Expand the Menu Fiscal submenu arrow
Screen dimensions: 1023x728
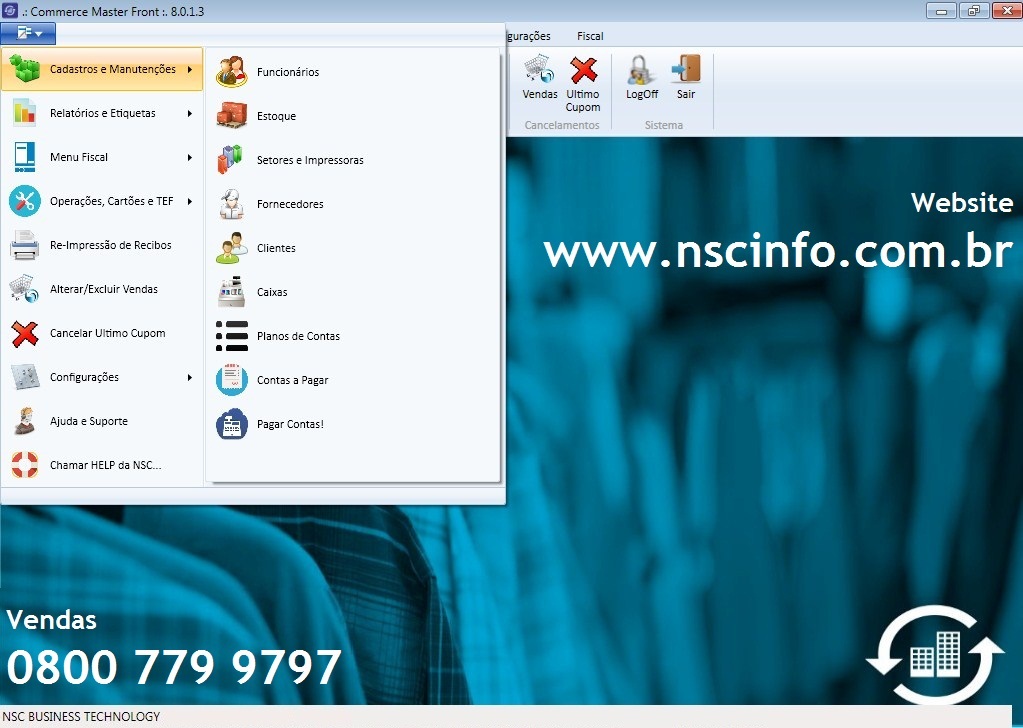point(190,157)
